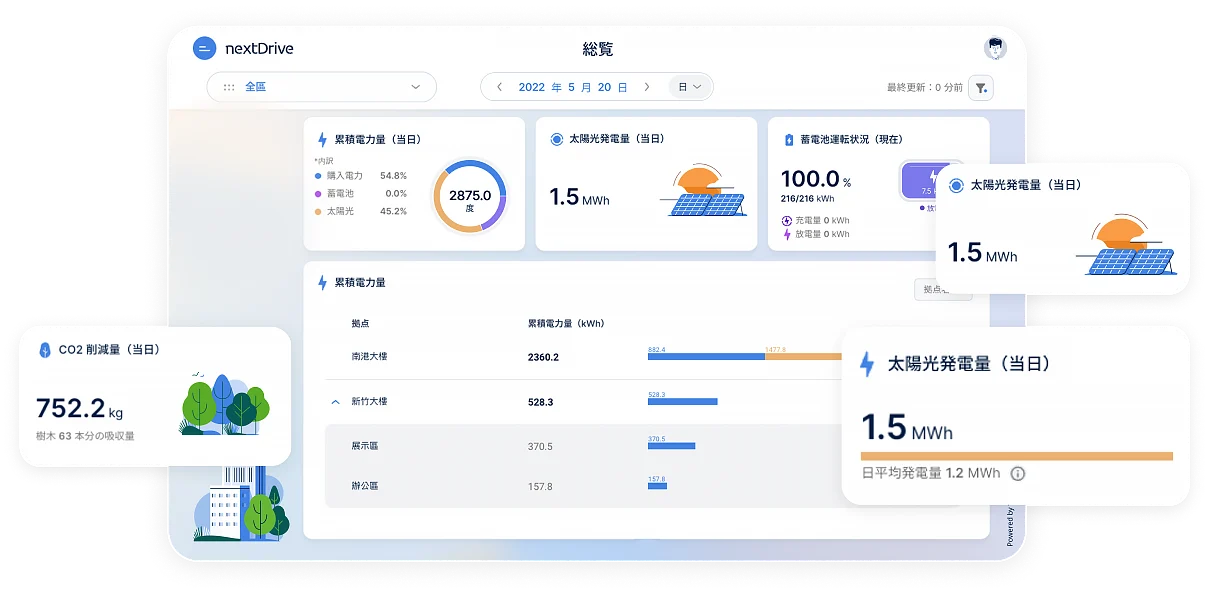Screen dimensions: 1209x595
Task: Click the 2875.0 donut chart
Action: 469,197
